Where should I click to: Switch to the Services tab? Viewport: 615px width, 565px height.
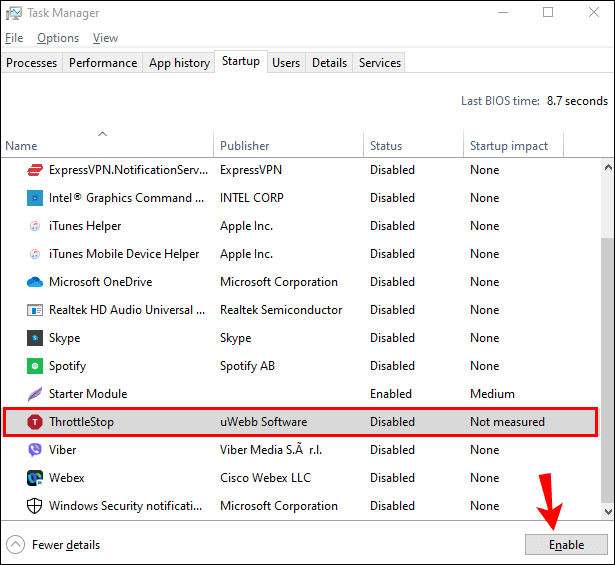[380, 63]
